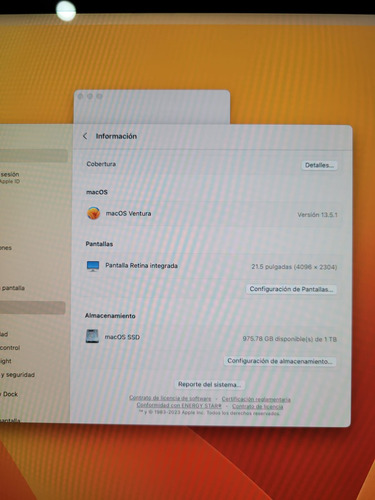
Task: Select the Dock item in sidebar
Action: coord(10,394)
